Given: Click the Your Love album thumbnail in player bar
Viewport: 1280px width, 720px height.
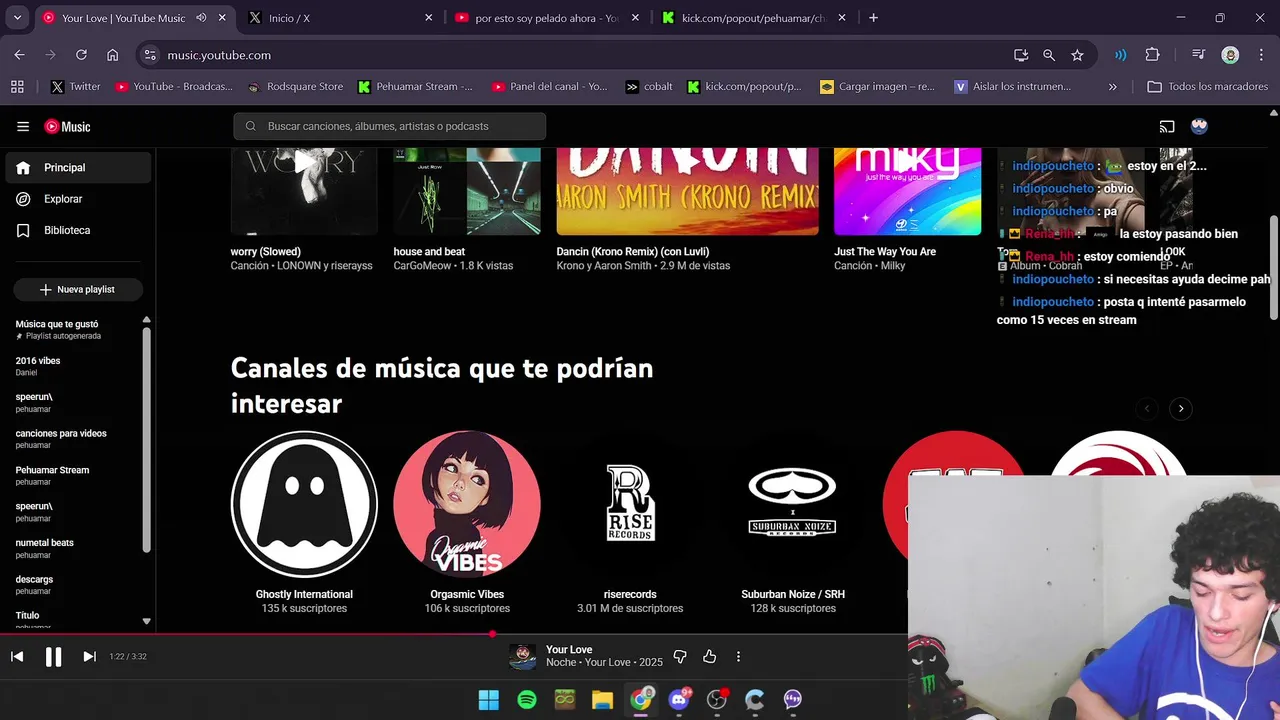Looking at the screenshot, I should pyautogui.click(x=522, y=656).
